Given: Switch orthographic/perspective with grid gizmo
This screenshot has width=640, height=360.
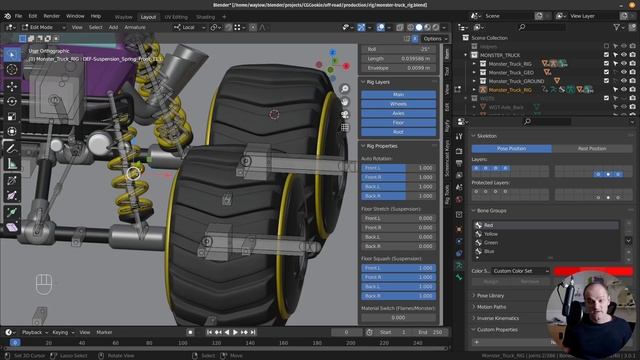Looking at the screenshot, I should pyautogui.click(x=345, y=127).
